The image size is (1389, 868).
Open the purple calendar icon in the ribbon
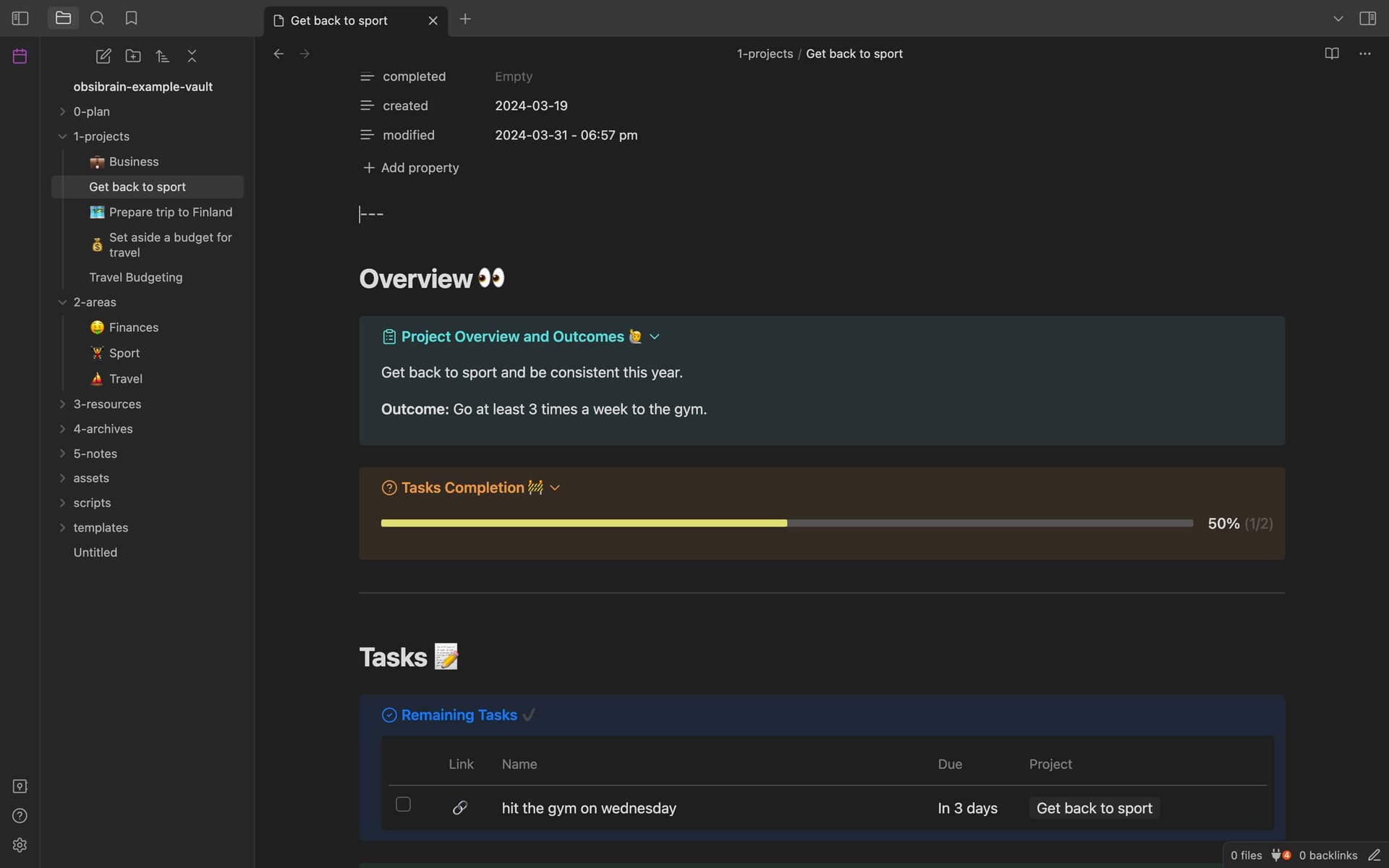19,55
